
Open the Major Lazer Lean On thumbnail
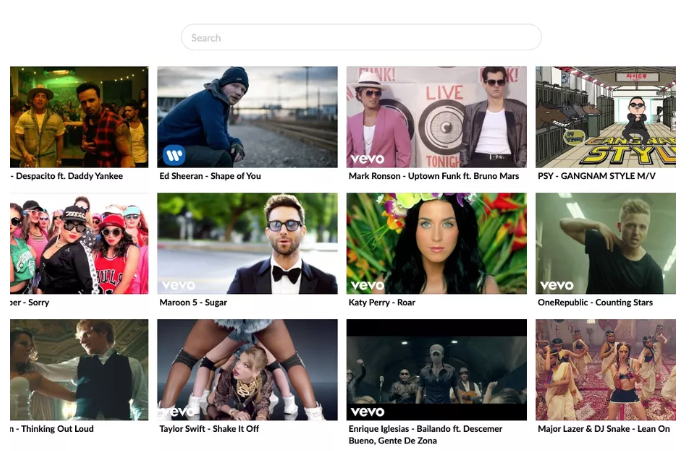605,370
